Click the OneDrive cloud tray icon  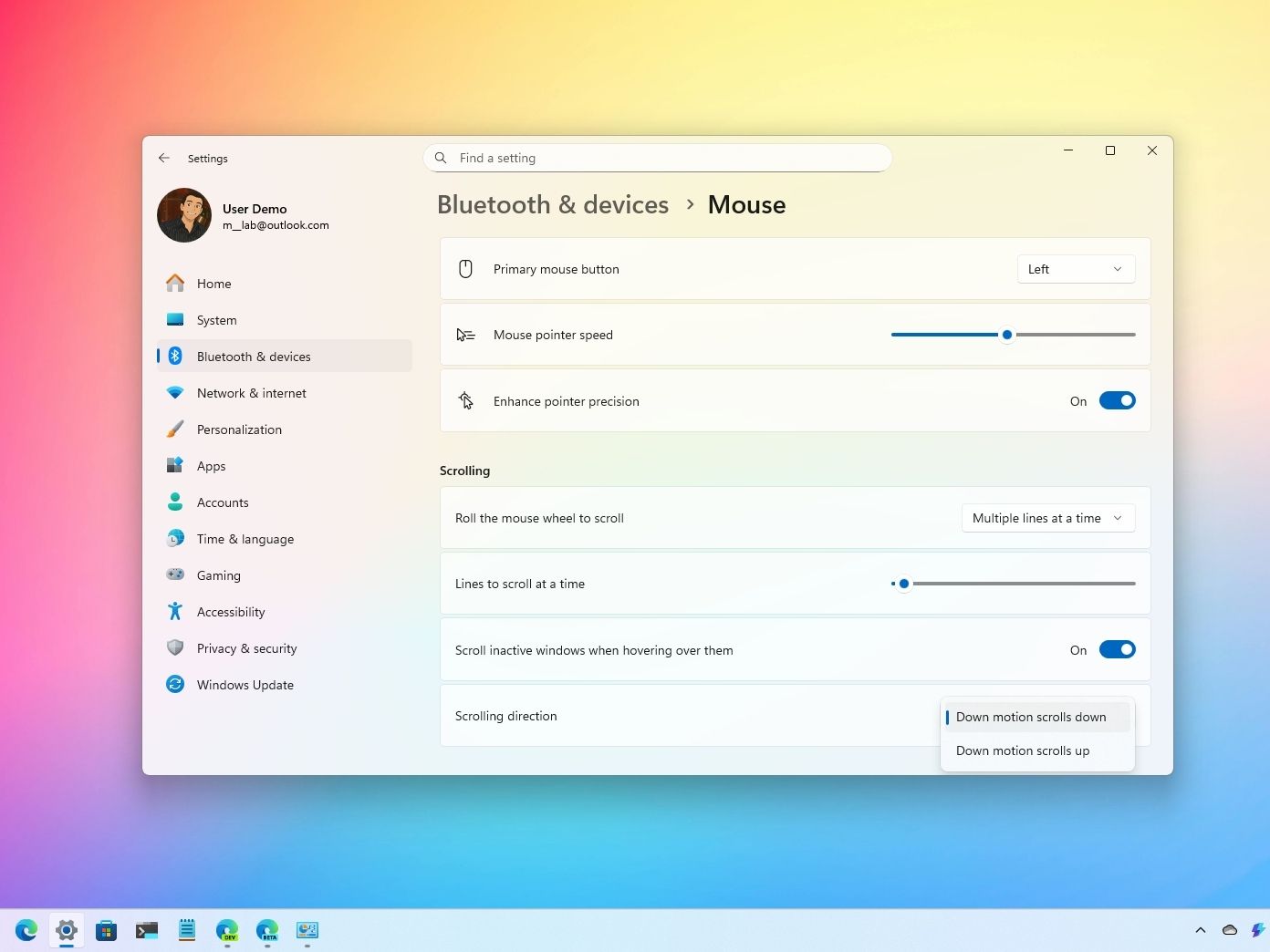click(x=1230, y=930)
